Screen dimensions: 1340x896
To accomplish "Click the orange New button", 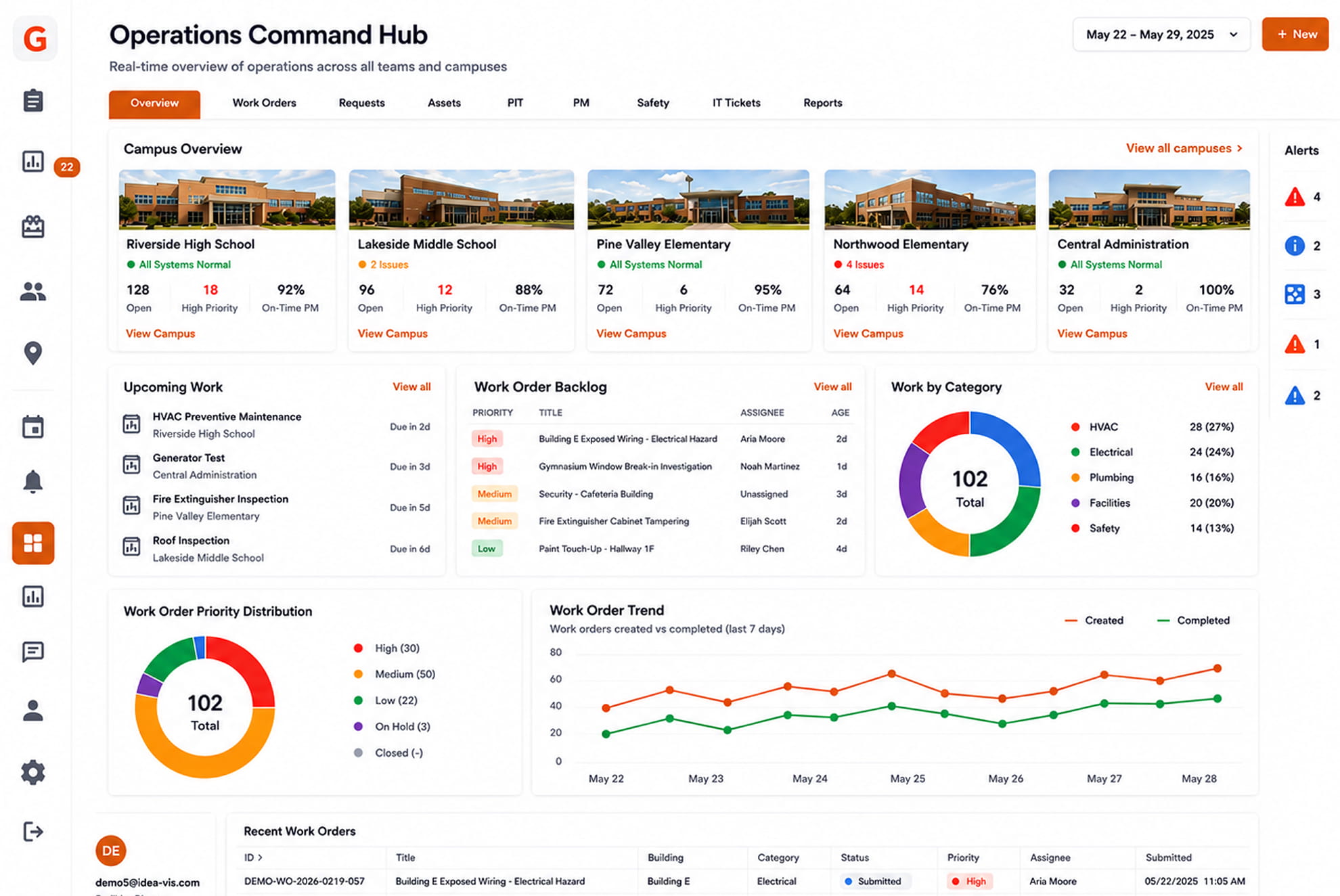I will pyautogui.click(x=1295, y=35).
